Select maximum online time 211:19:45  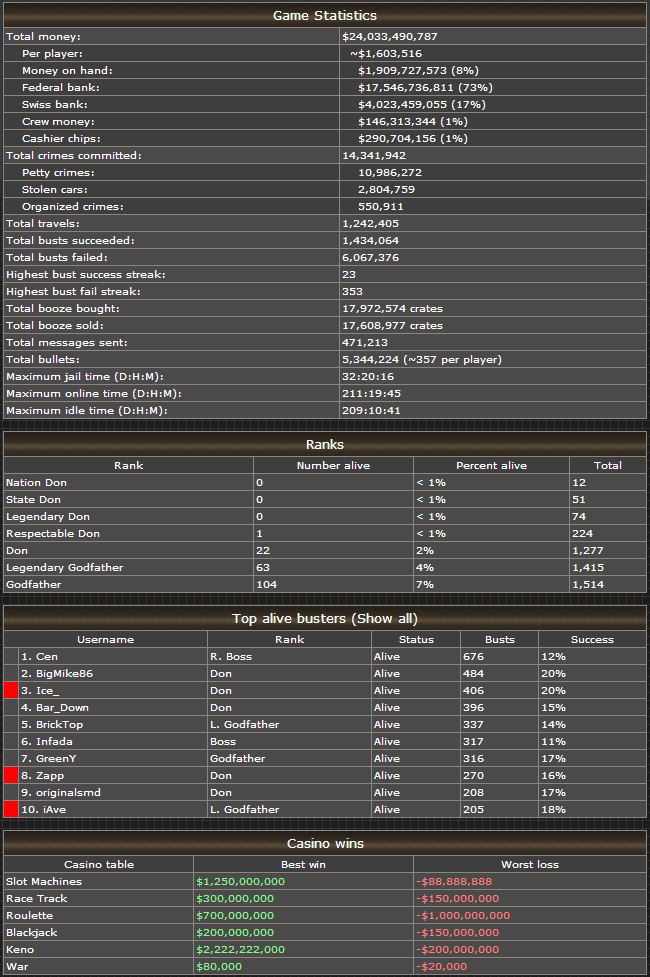point(371,394)
